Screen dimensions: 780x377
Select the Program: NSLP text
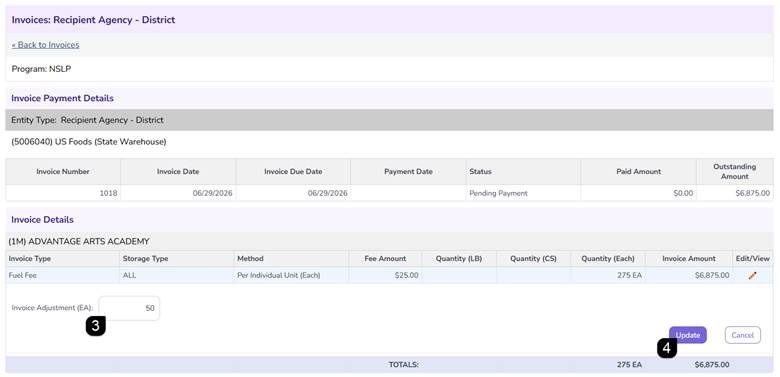pyautogui.click(x=41, y=69)
